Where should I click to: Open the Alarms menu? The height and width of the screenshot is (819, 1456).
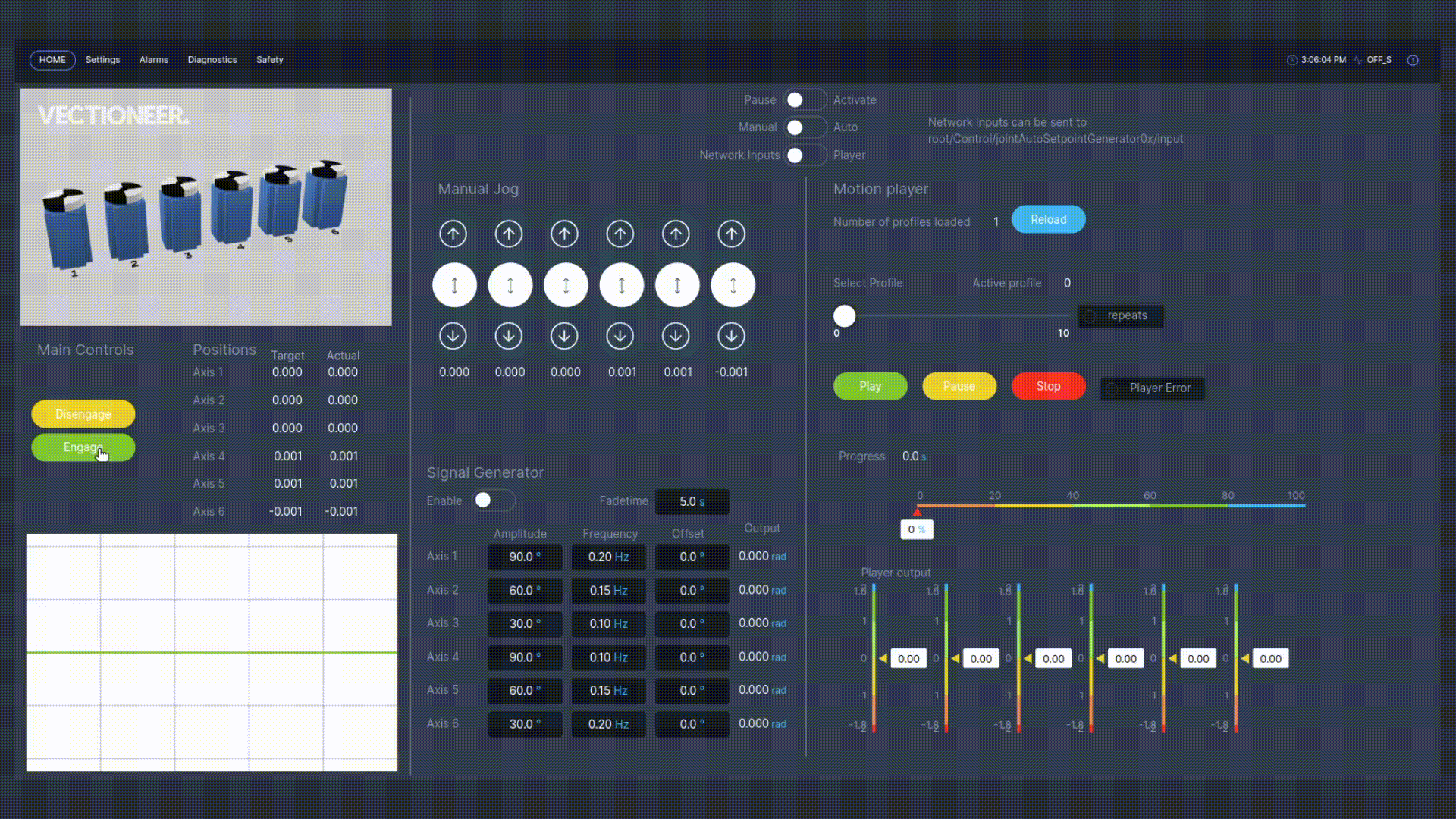click(x=154, y=60)
